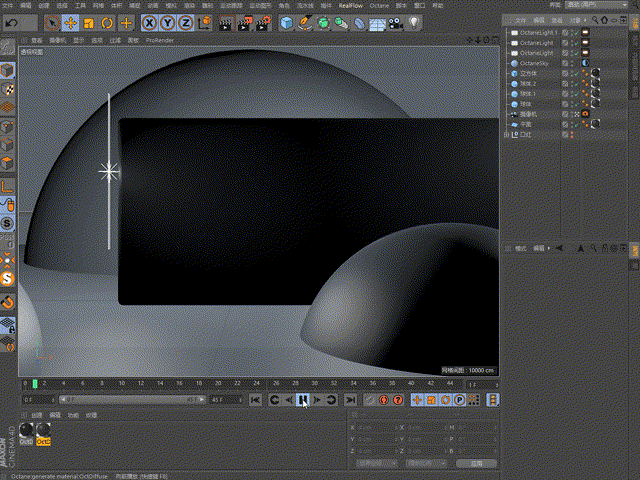The width and height of the screenshot is (640, 480).
Task: Select Texture mode checkered icon
Action: tap(7, 89)
